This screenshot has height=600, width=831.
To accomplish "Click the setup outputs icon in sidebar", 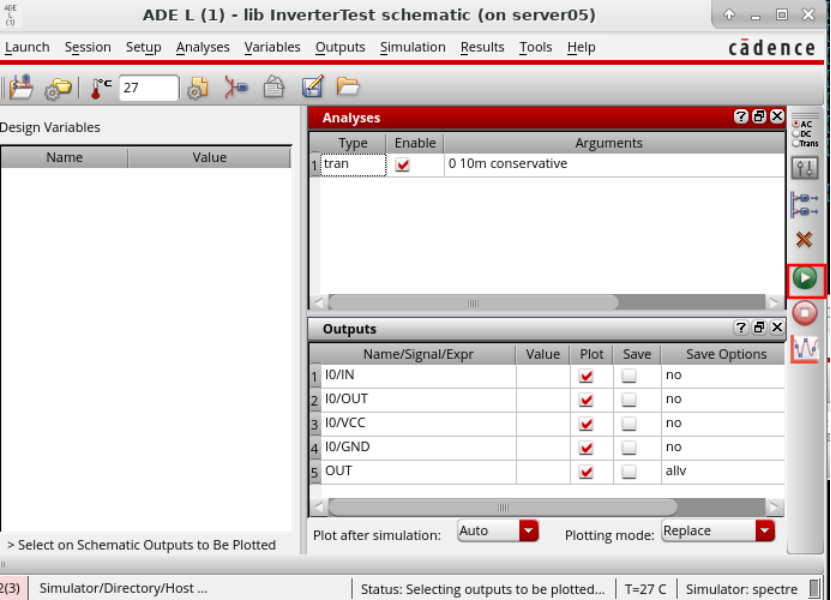I will pos(805,205).
